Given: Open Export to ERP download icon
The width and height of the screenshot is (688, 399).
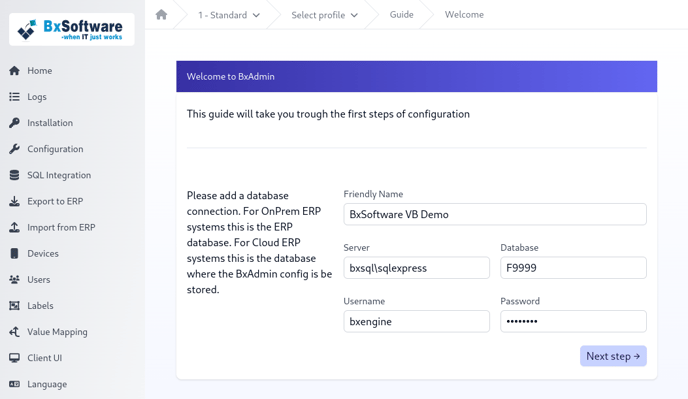Looking at the screenshot, I should click(14, 201).
